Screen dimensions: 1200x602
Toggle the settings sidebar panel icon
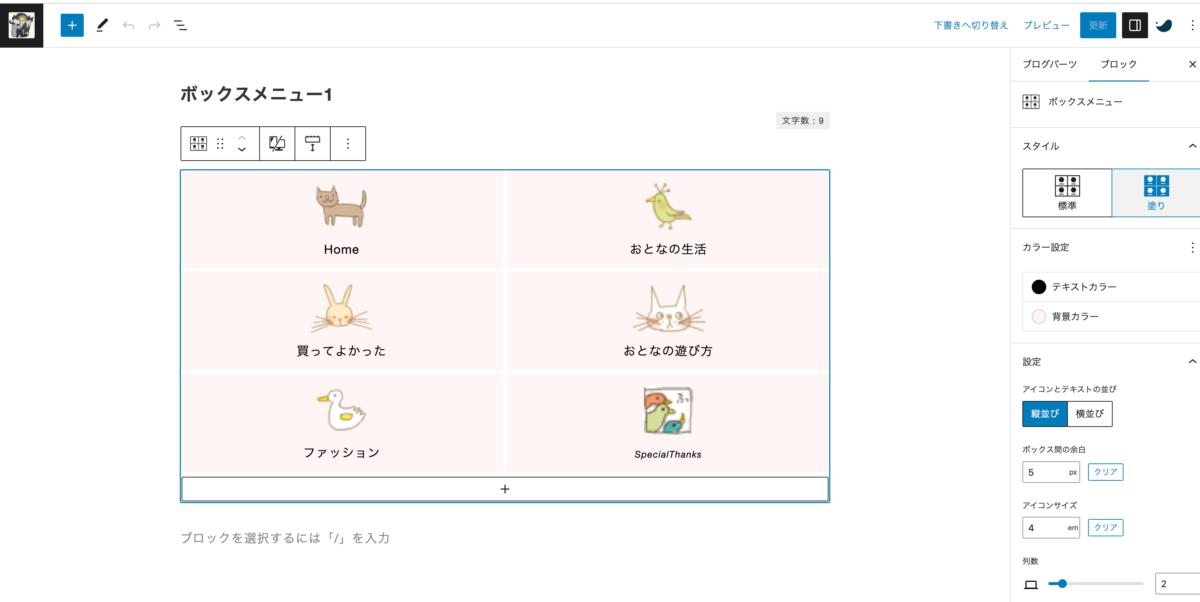click(x=1134, y=25)
